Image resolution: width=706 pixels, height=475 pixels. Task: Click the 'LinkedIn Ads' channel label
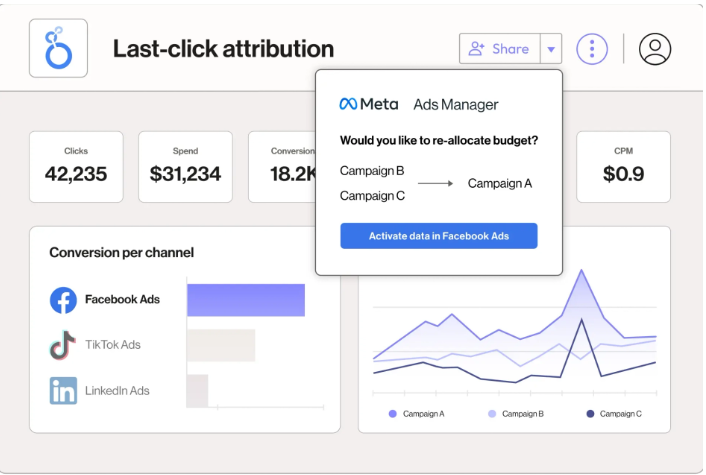coord(117,390)
